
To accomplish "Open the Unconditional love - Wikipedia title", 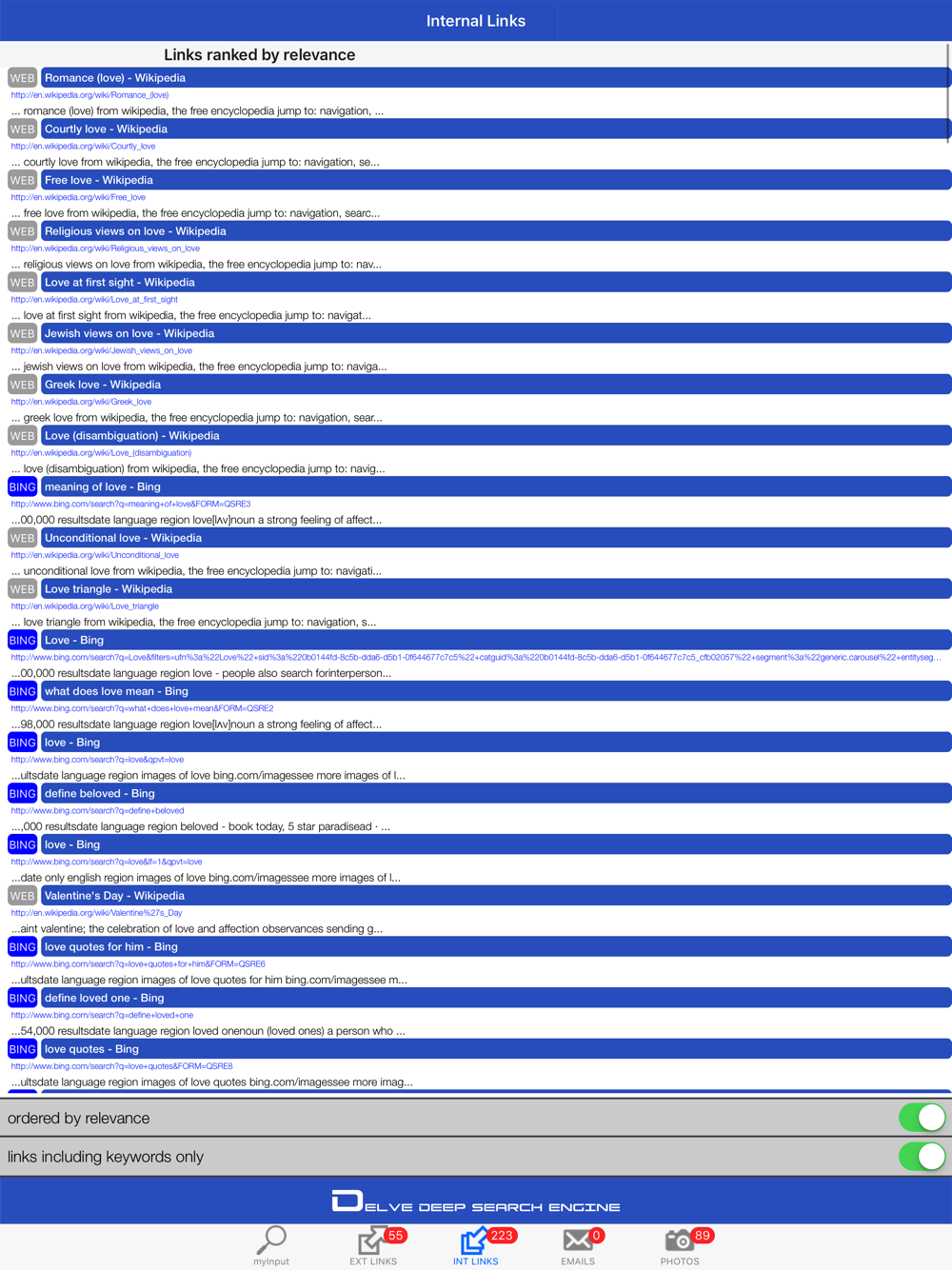I will (x=496, y=538).
